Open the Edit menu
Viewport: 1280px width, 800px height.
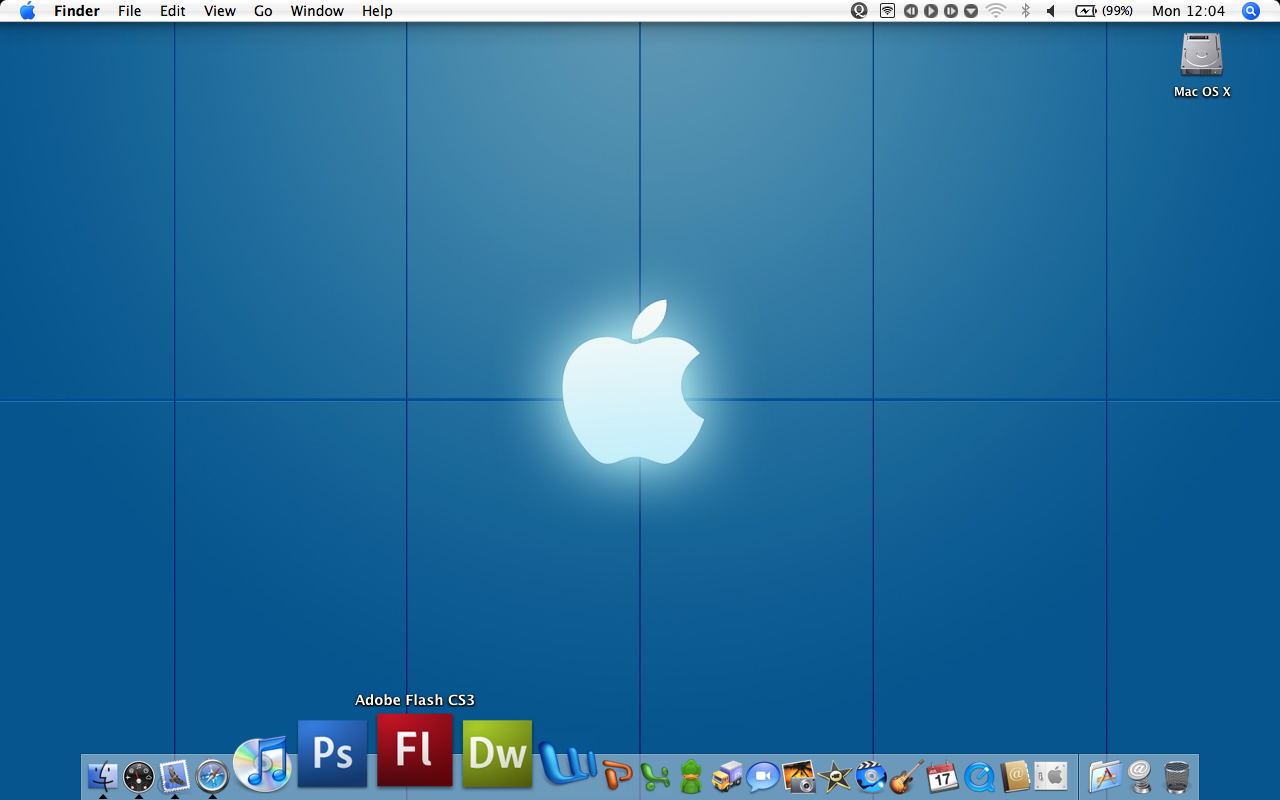pos(173,11)
